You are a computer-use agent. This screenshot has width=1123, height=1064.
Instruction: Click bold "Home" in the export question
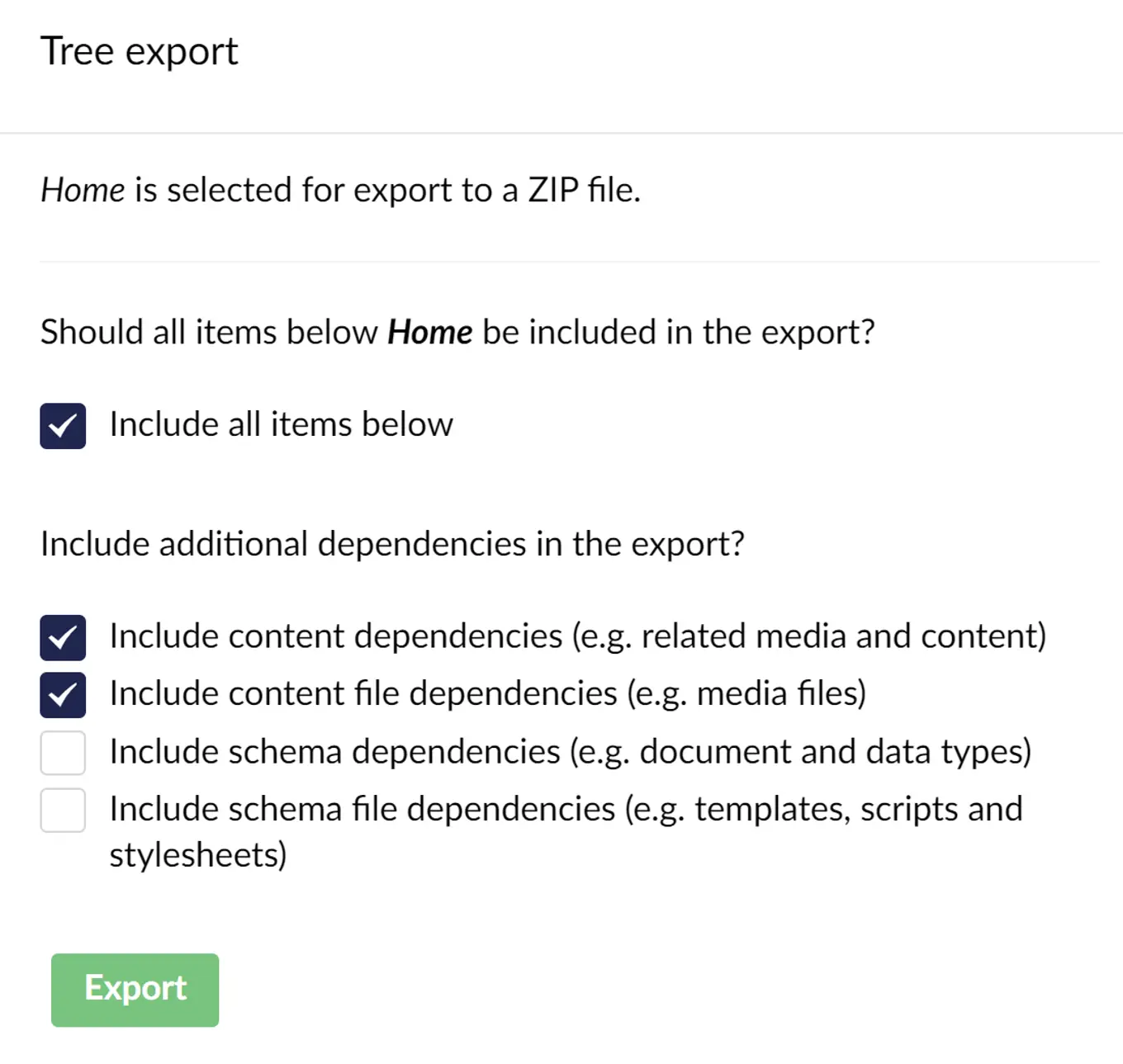point(430,333)
